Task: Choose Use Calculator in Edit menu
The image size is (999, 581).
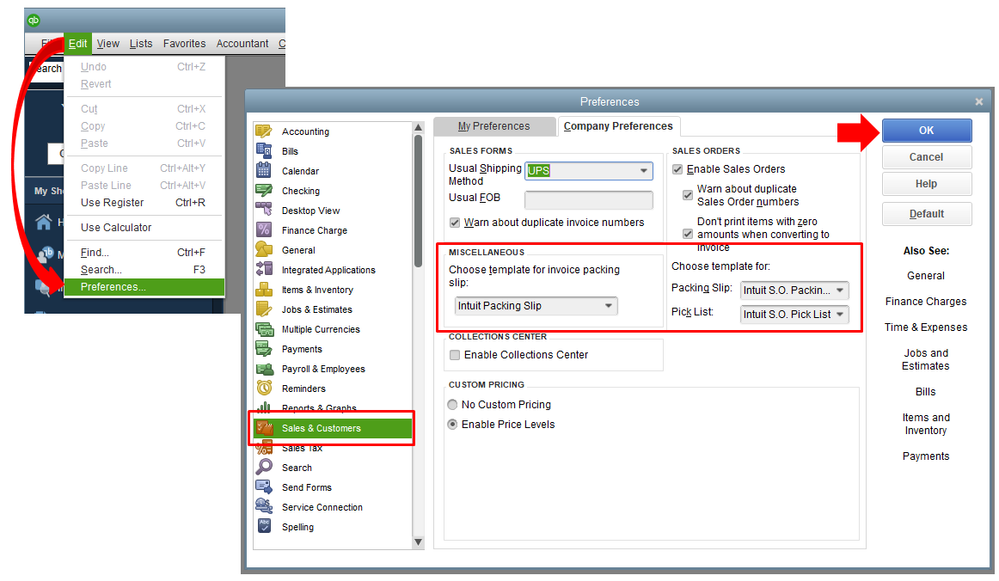Action: click(x=144, y=227)
